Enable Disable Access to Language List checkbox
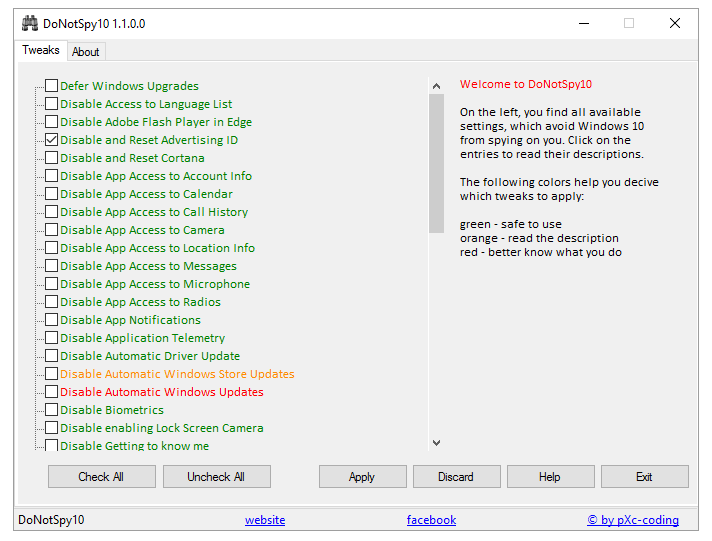 52,104
